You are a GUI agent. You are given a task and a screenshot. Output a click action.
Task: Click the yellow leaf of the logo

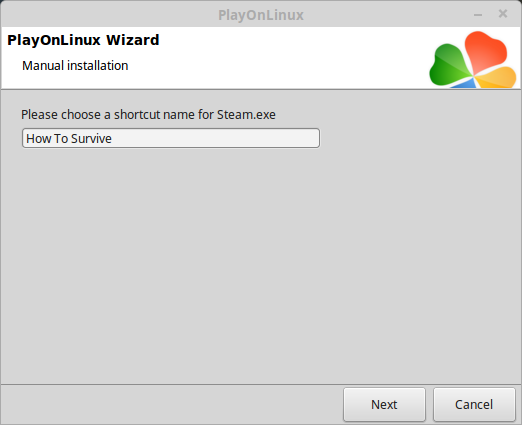tap(498, 78)
